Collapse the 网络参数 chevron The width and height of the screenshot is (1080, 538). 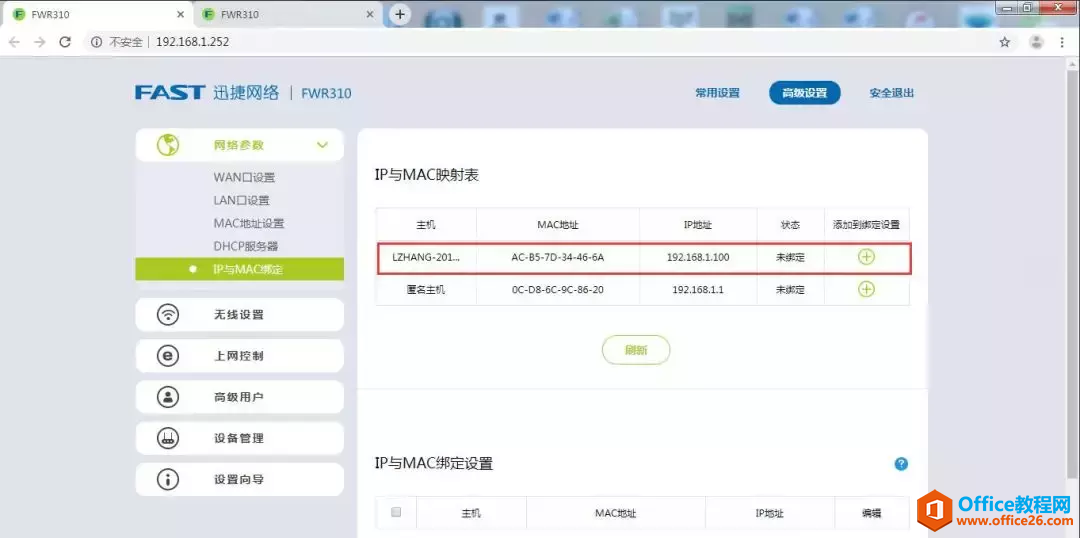pyautogui.click(x=322, y=145)
